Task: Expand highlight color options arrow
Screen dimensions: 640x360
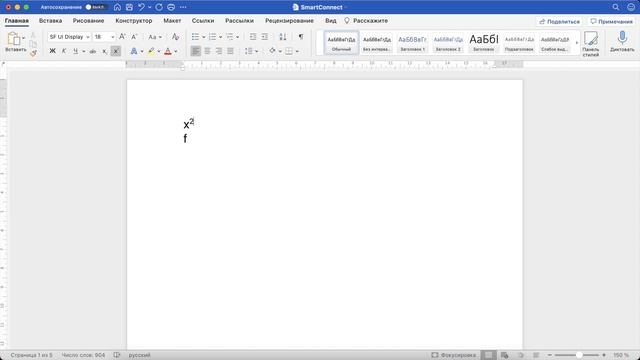Action: (x=159, y=51)
